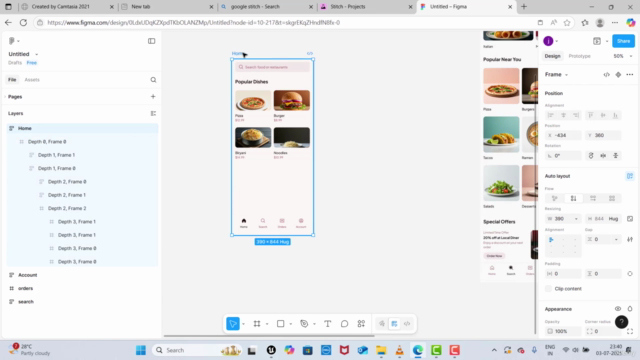
Task: Select the Account layer
Action: 27,275
